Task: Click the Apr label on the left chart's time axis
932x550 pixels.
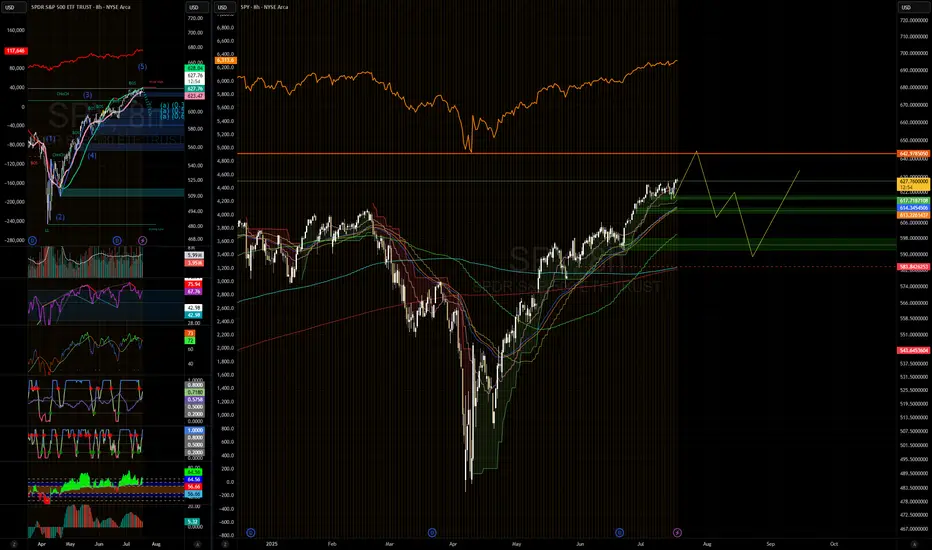Action: point(41,543)
